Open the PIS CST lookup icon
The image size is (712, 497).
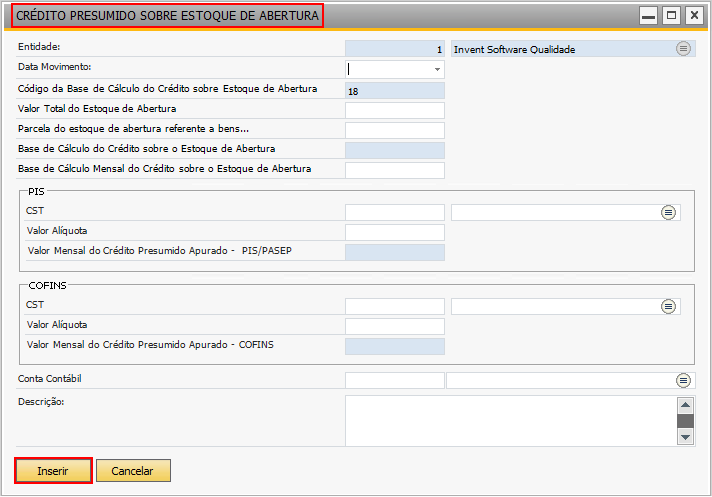pyautogui.click(x=668, y=212)
